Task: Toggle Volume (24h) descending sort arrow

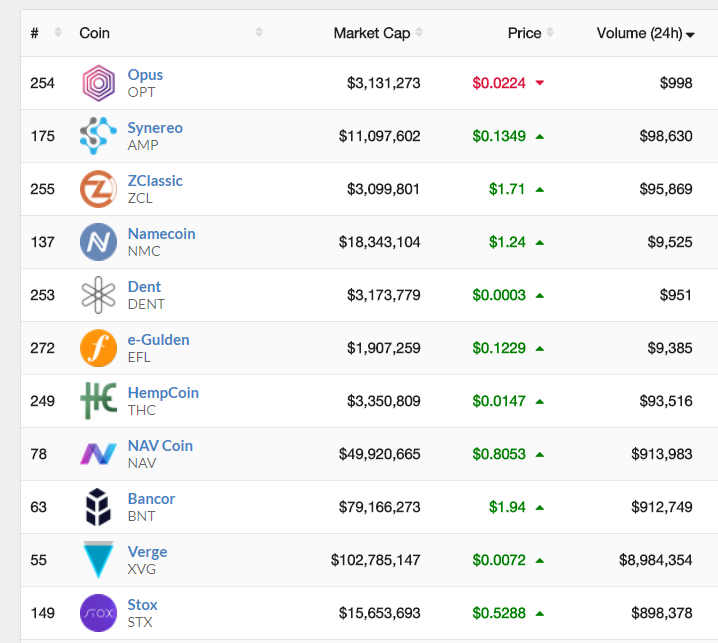Action: (x=691, y=34)
